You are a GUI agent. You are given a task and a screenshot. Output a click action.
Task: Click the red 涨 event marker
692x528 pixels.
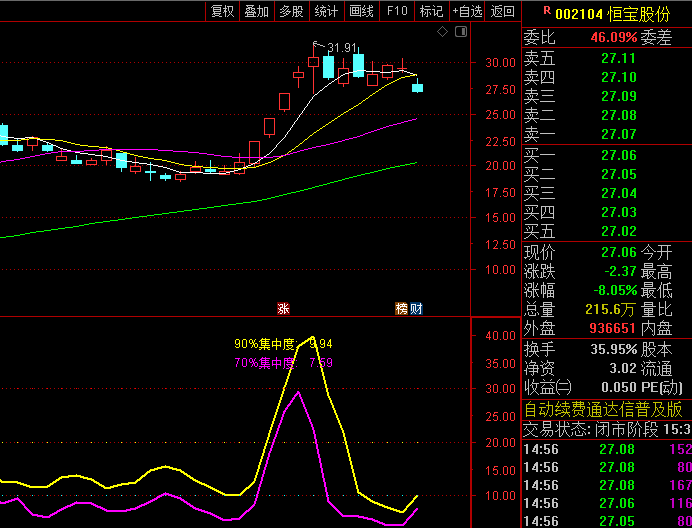283,308
